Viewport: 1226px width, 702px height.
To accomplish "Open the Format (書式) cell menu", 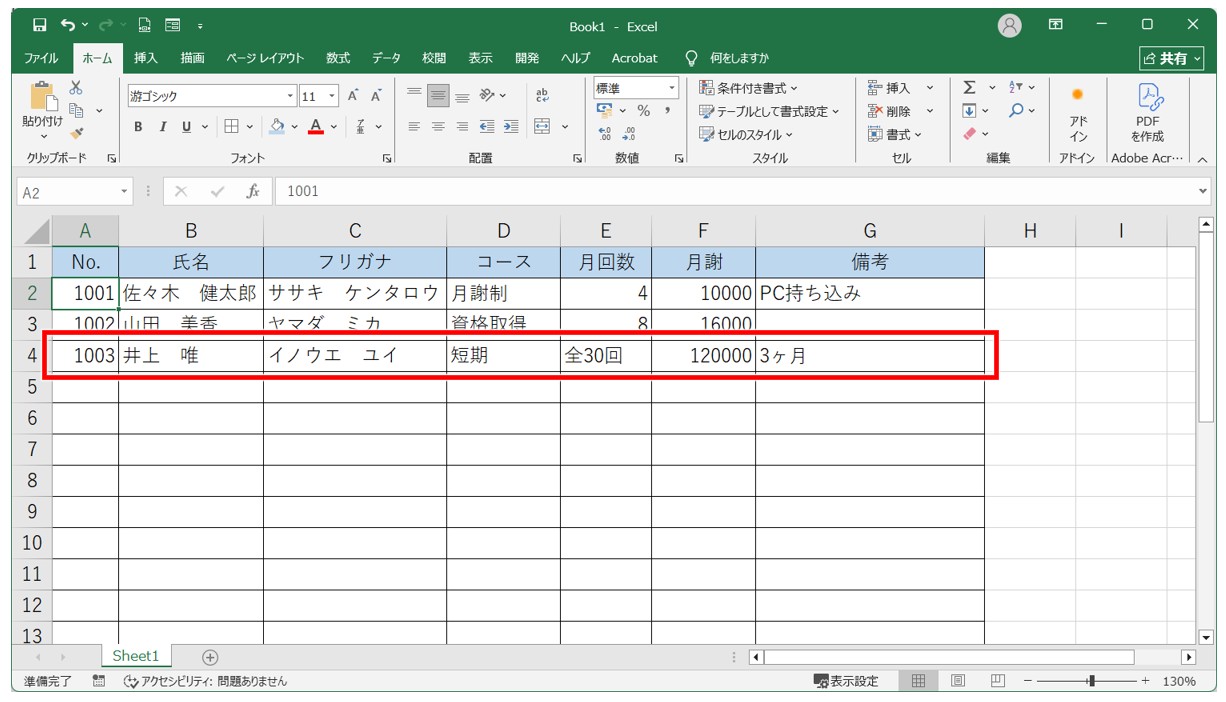I will [x=896, y=134].
